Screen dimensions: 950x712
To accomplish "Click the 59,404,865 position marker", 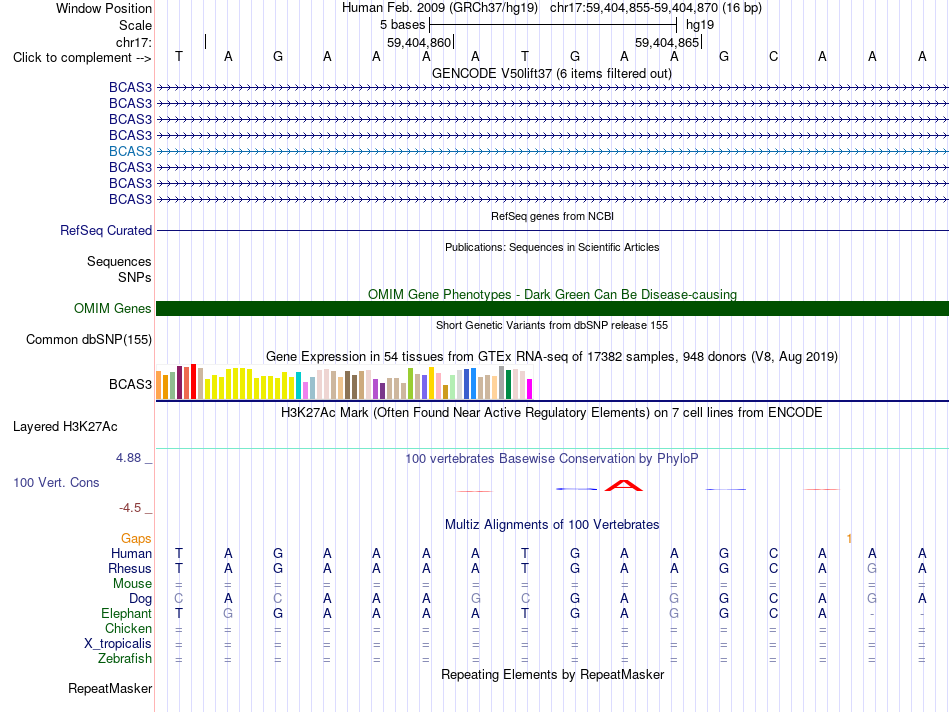I will [x=668, y=42].
